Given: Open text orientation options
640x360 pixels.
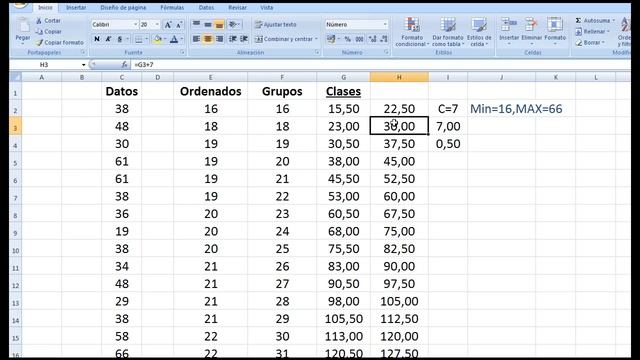Looking at the screenshot, I should click(x=234, y=24).
